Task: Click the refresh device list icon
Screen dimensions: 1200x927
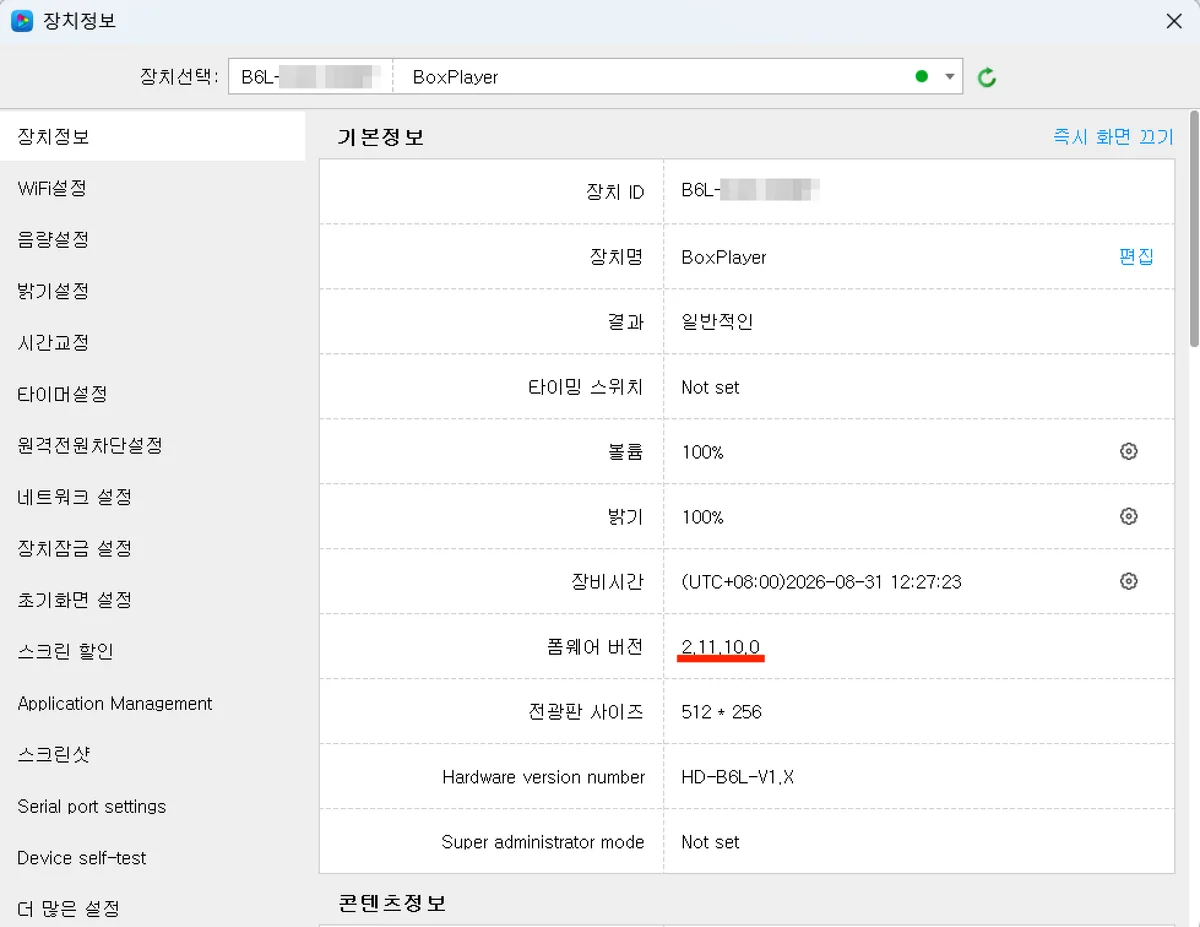Action: pos(987,77)
